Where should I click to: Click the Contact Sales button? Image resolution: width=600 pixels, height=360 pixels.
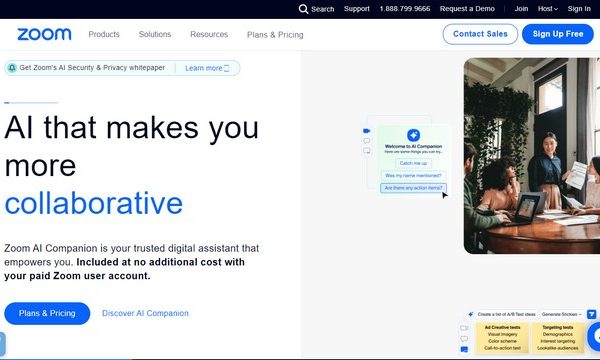point(480,34)
